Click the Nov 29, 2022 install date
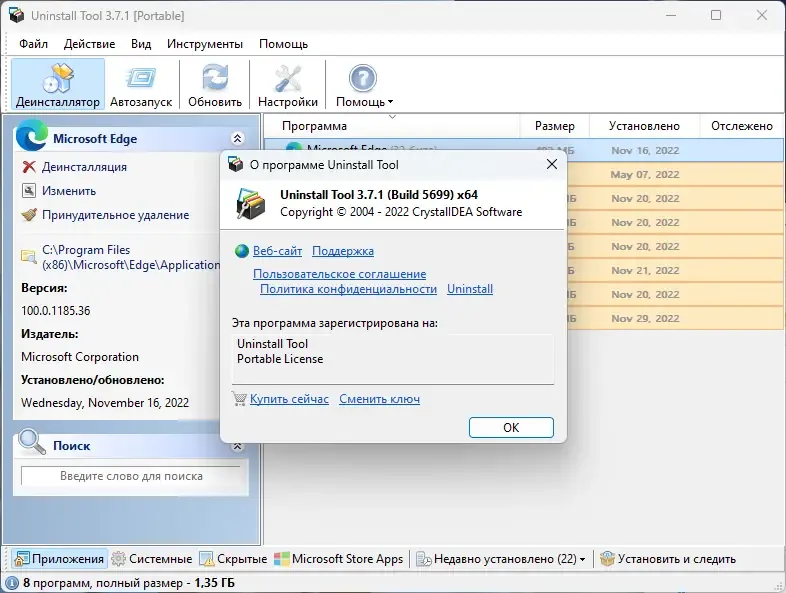The image size is (786, 593). (645, 319)
